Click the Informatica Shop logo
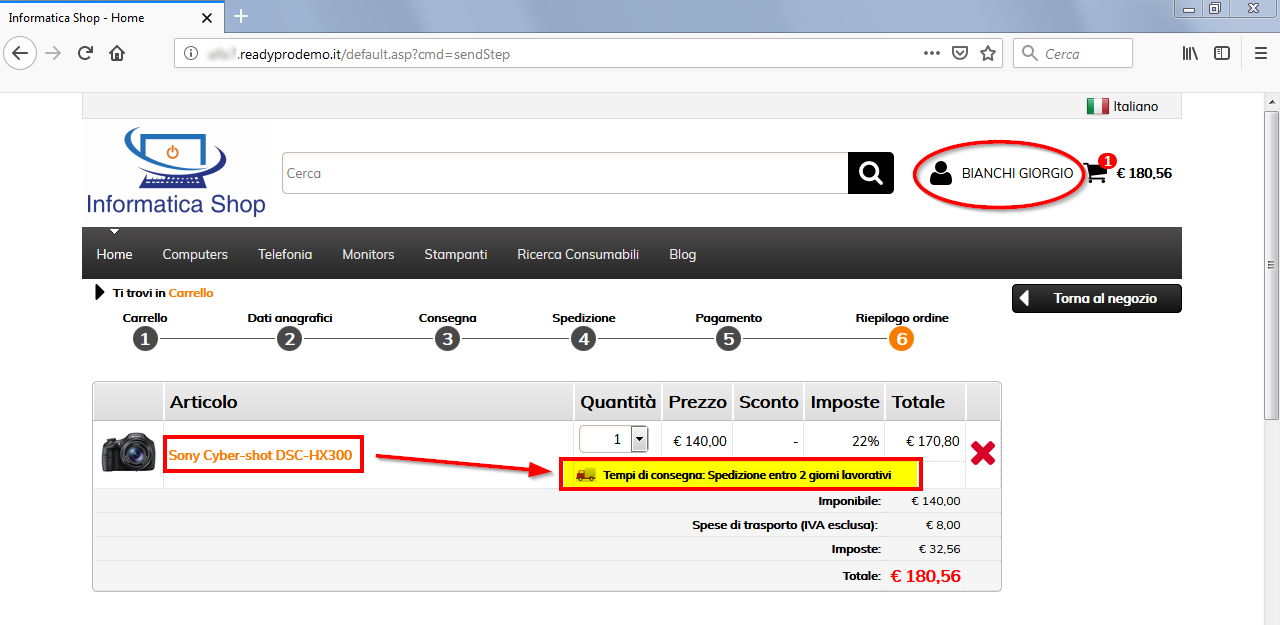The height and width of the screenshot is (625, 1280). [176, 171]
